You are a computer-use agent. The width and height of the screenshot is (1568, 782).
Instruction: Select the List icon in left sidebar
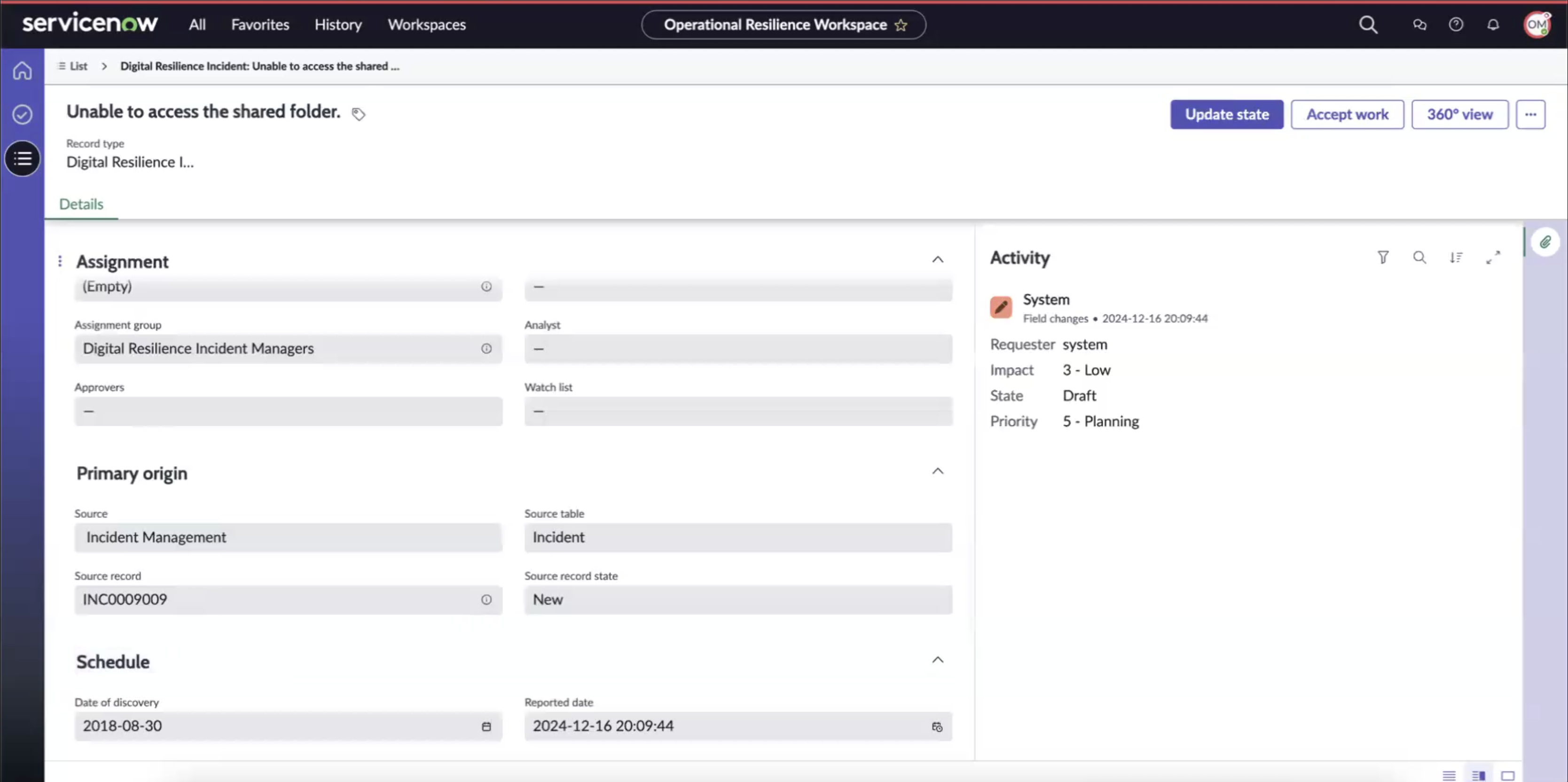coord(23,159)
